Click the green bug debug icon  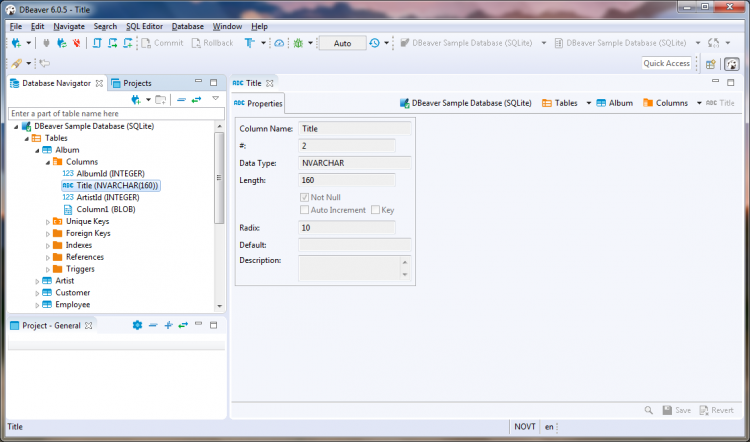(298, 43)
